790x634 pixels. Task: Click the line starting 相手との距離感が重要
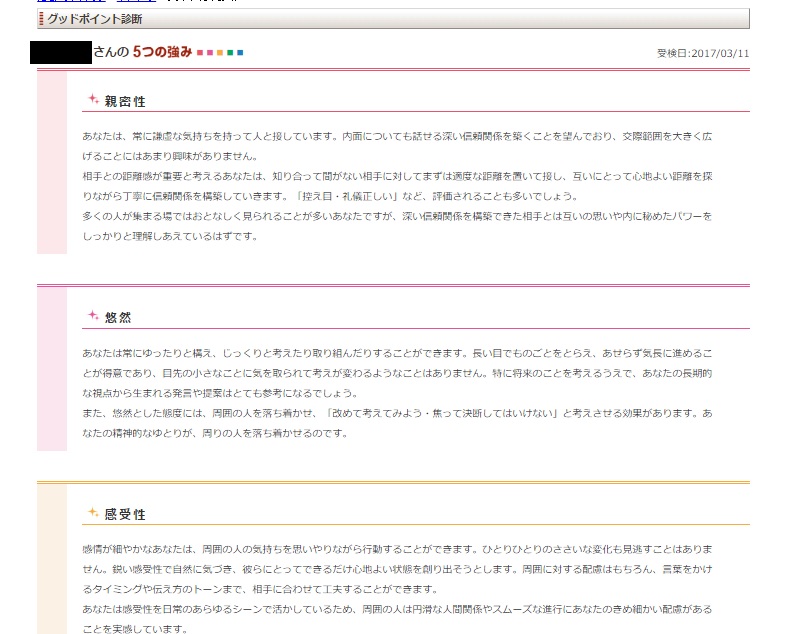coord(397,176)
